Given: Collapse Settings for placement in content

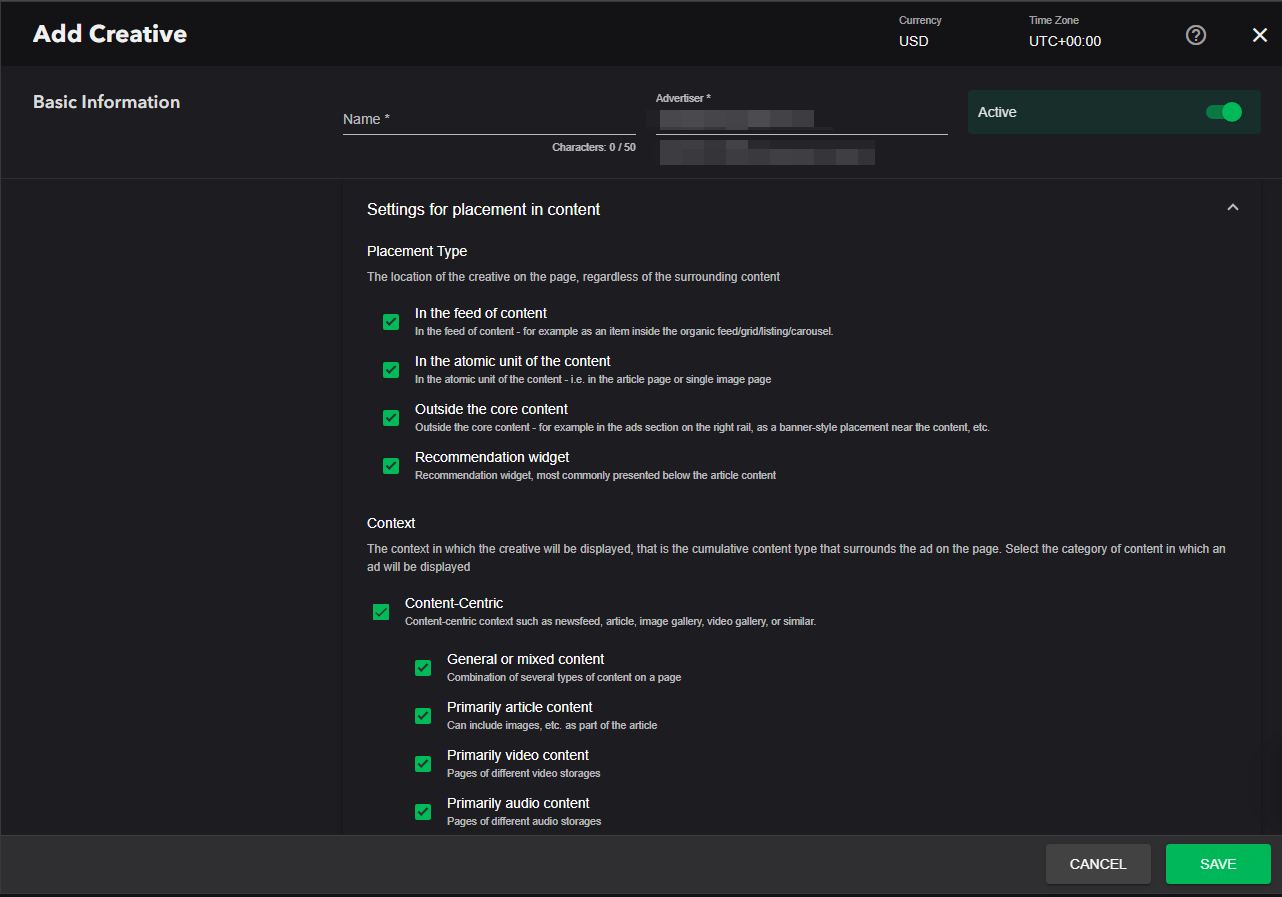Looking at the screenshot, I should [1232, 208].
